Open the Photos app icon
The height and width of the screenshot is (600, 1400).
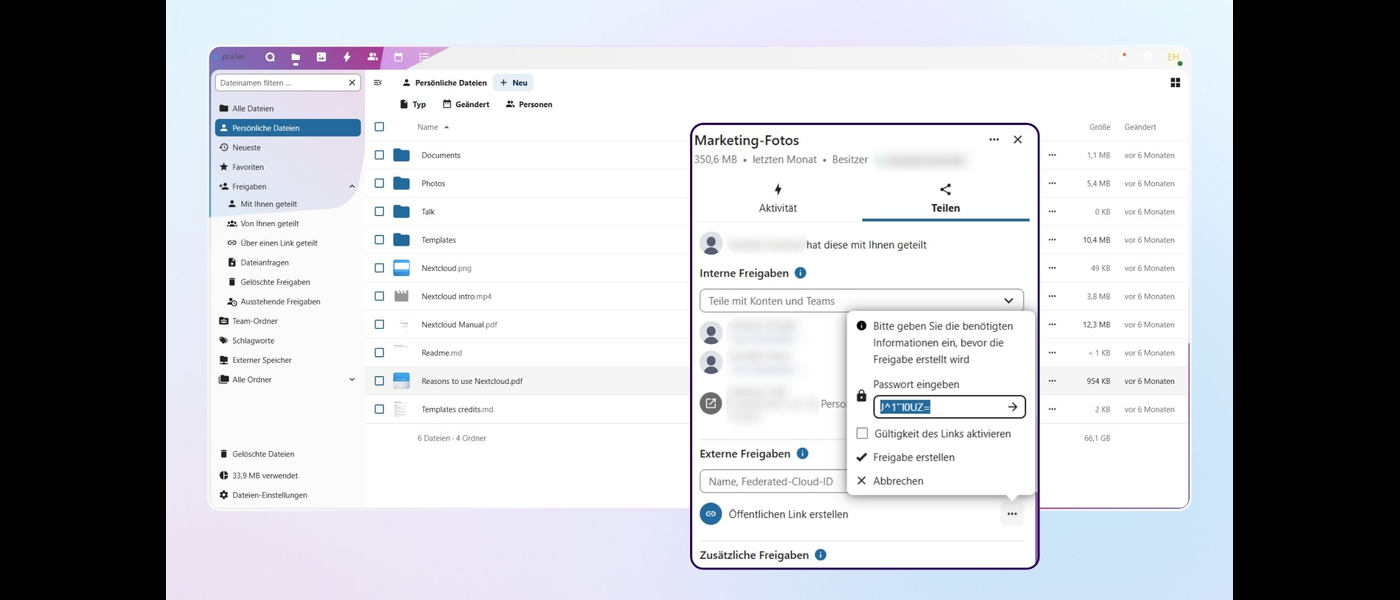[x=320, y=57]
